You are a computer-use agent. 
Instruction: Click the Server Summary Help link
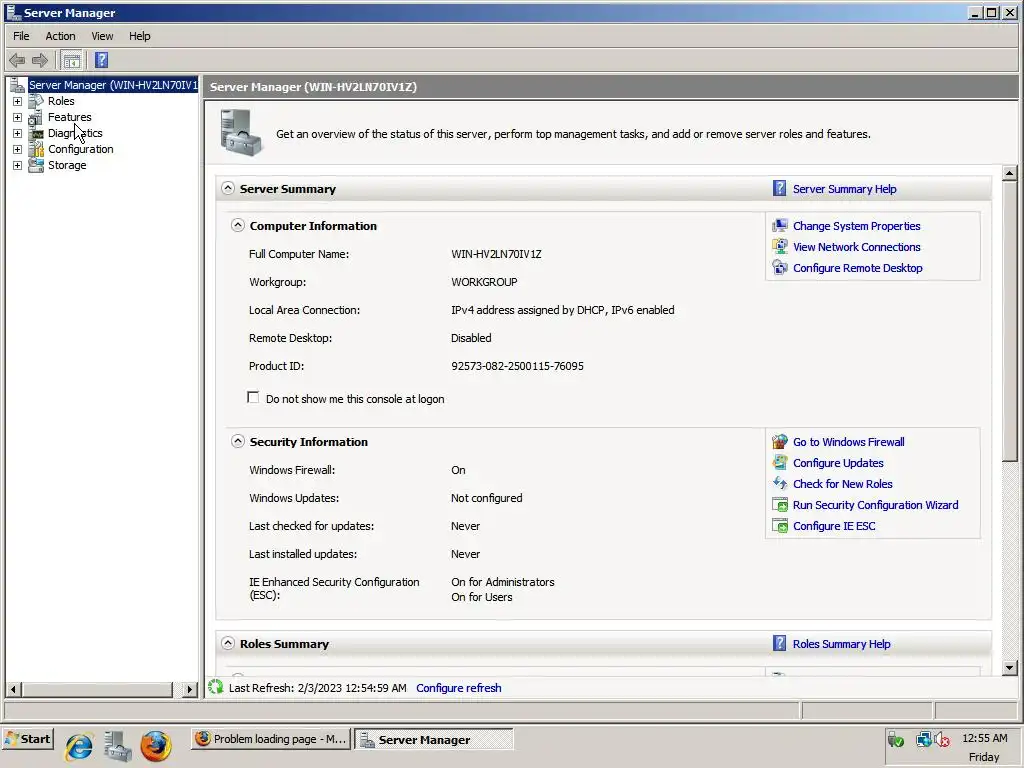coord(844,189)
